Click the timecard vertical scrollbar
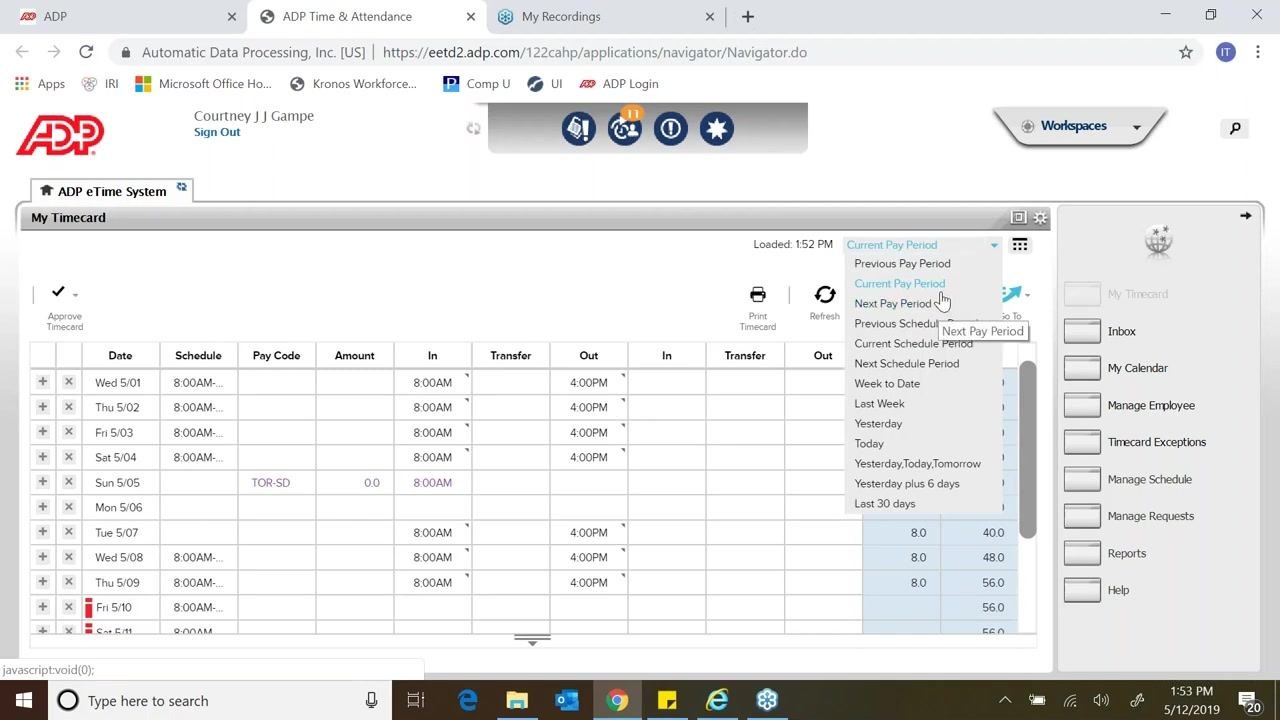 1028,450
